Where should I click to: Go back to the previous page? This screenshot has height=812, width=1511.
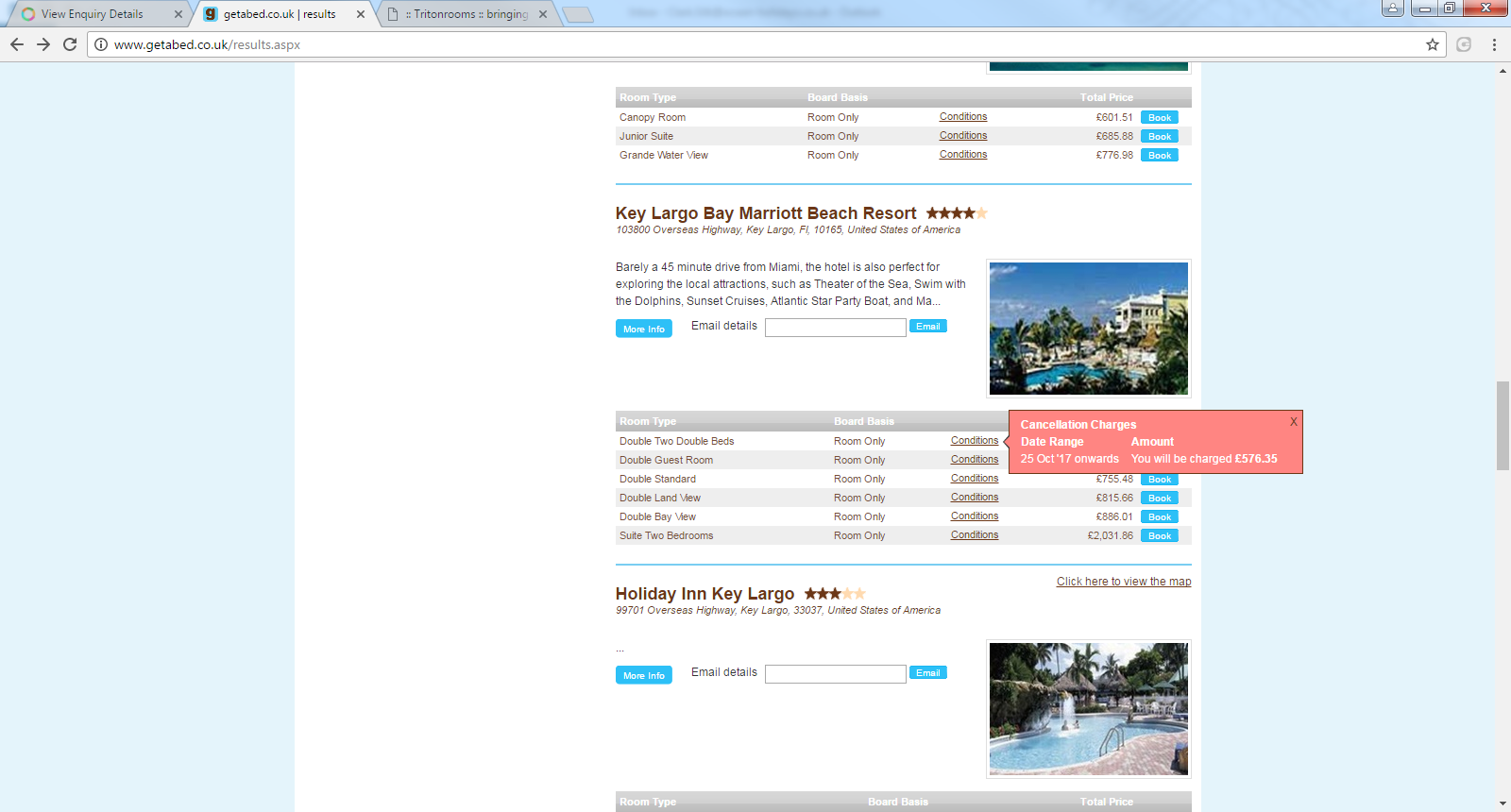point(17,44)
